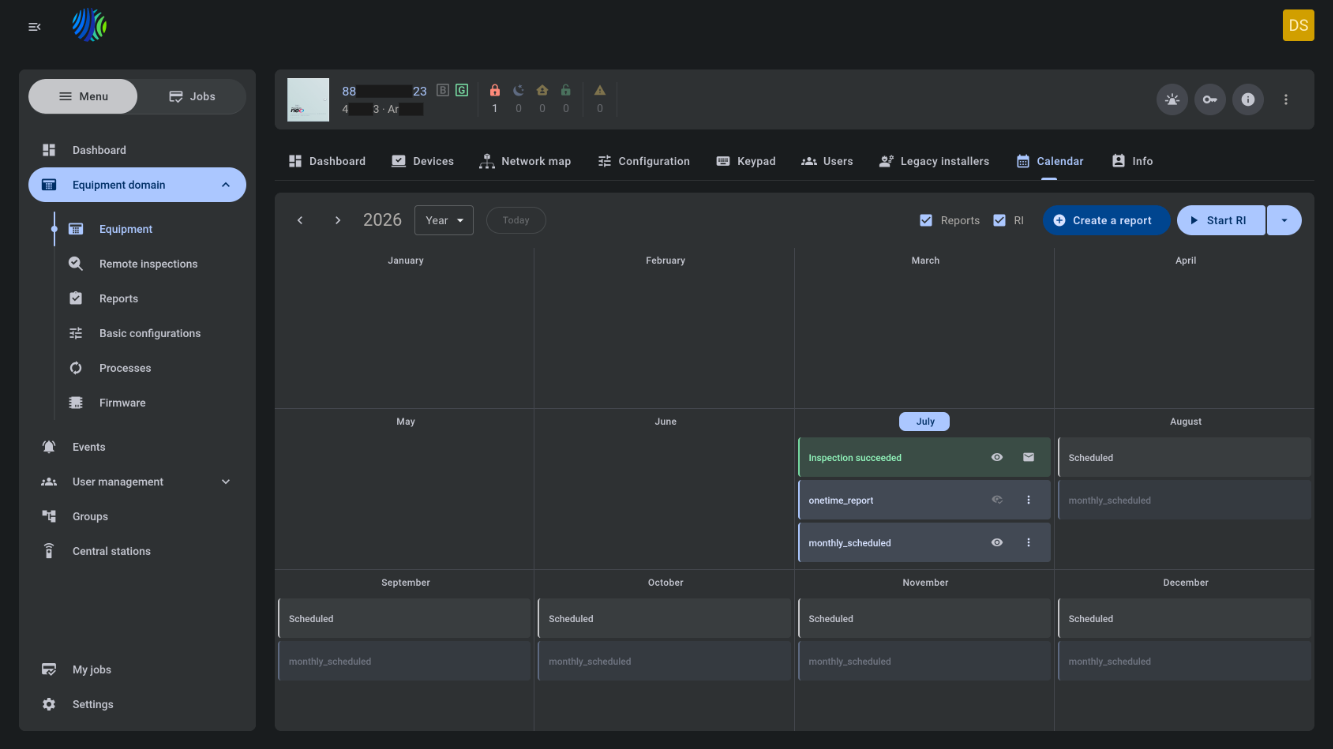Open three-dot menu for onetime_report
The width and height of the screenshot is (1333, 749).
point(1028,500)
